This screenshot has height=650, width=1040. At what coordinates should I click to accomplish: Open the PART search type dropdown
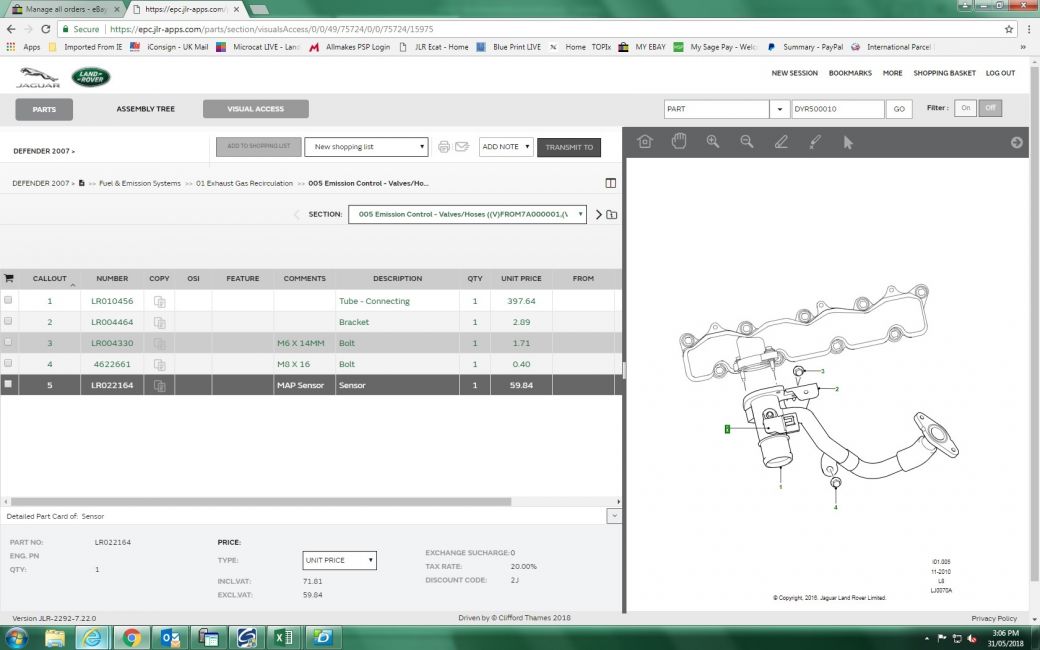(779, 109)
